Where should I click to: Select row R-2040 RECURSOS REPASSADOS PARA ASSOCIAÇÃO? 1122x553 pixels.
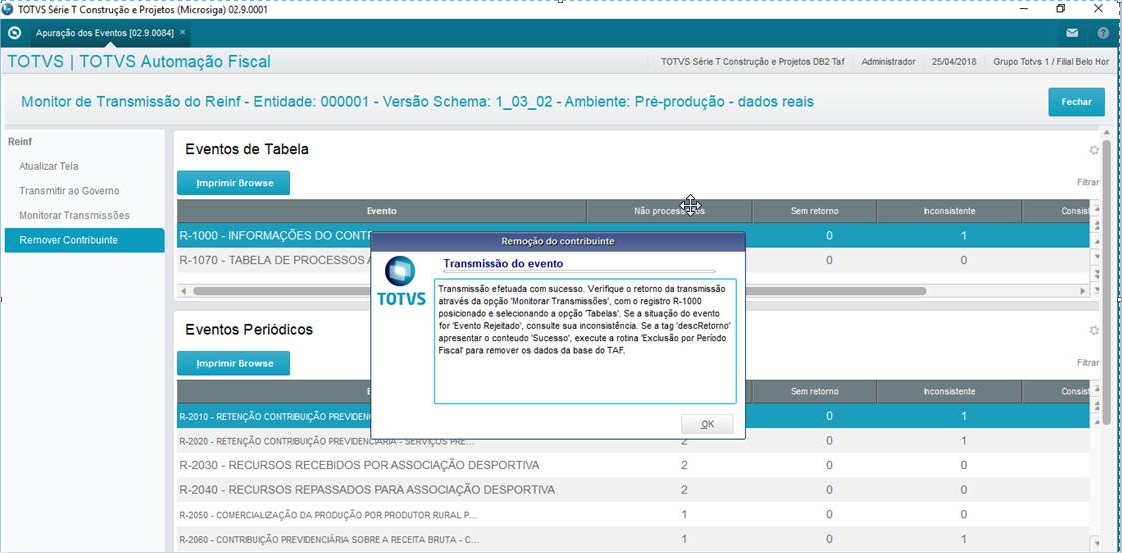tap(633, 490)
